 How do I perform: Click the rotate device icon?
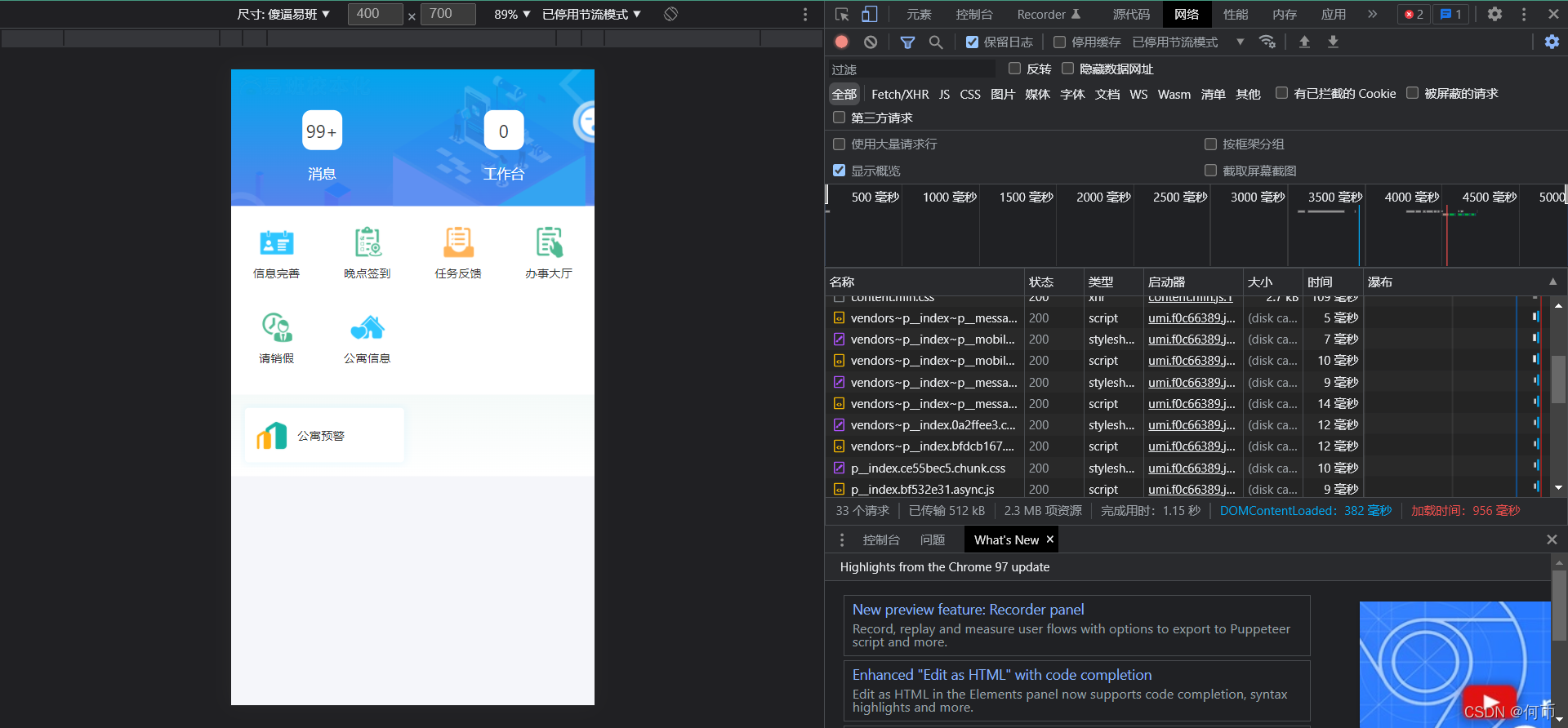[670, 14]
